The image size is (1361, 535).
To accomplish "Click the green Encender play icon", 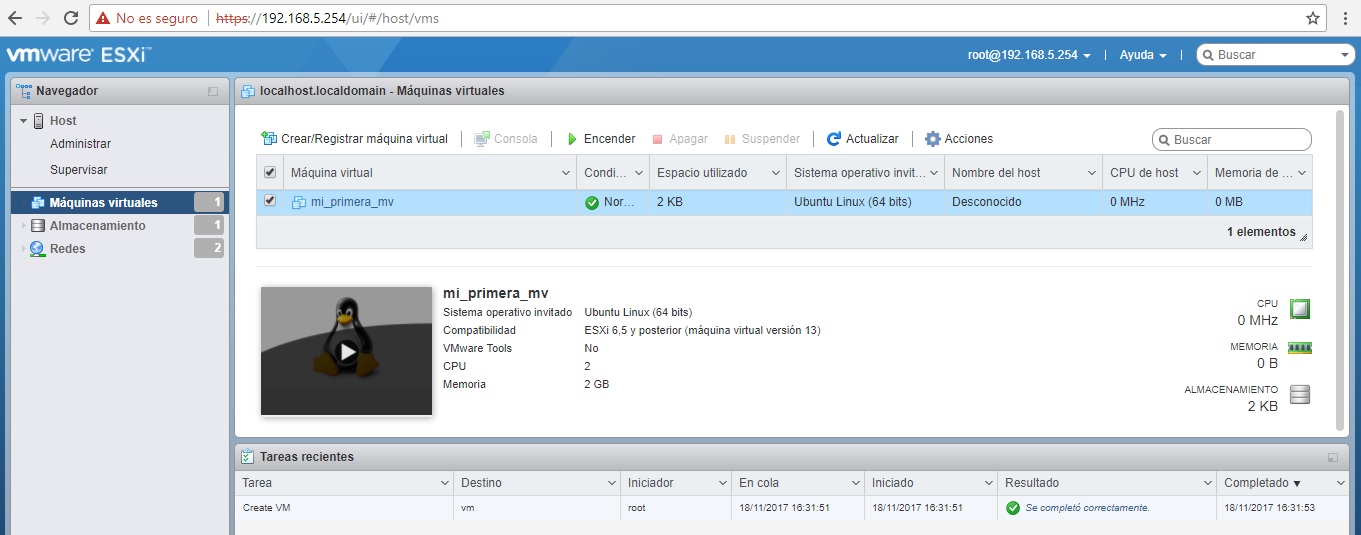I will point(572,139).
